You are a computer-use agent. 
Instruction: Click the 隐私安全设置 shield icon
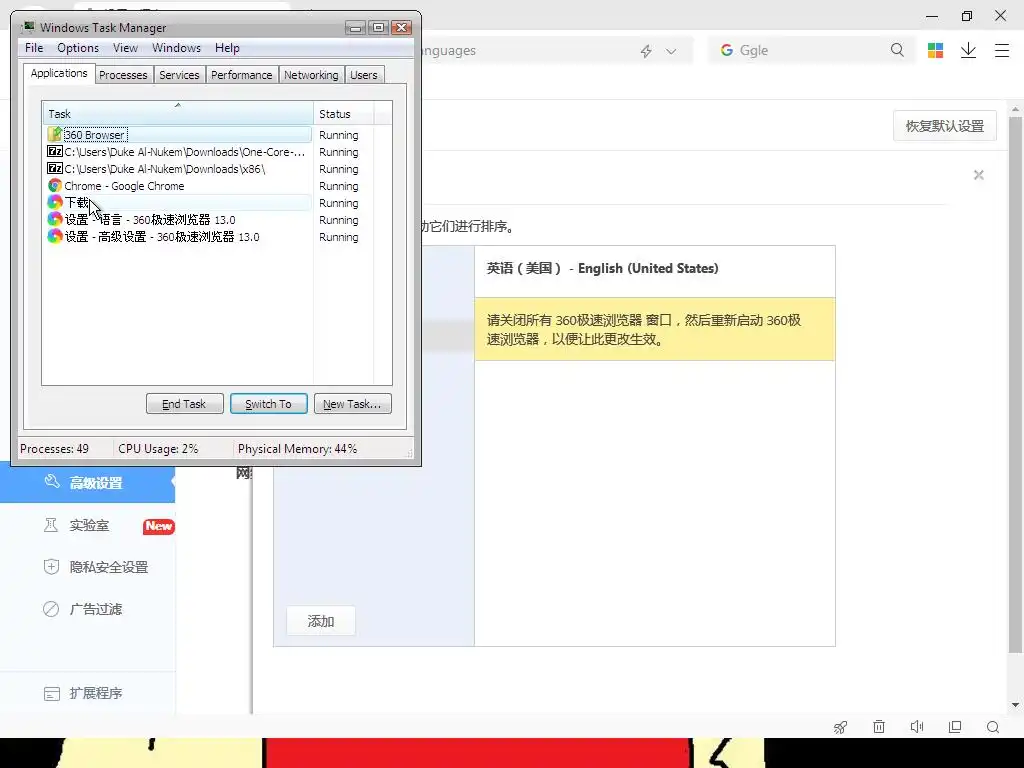click(51, 567)
